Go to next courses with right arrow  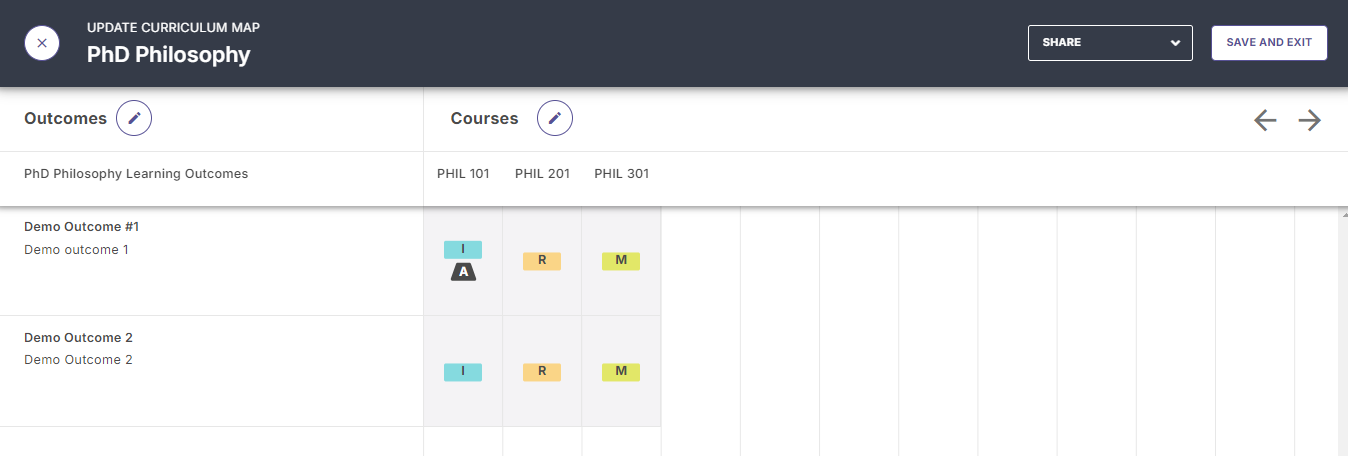pos(1310,120)
